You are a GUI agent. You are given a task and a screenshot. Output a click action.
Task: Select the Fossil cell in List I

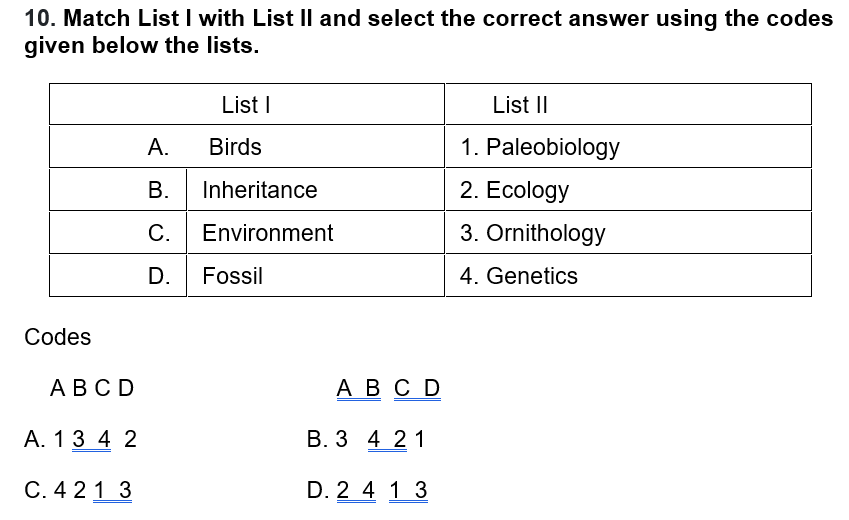pyautogui.click(x=232, y=276)
